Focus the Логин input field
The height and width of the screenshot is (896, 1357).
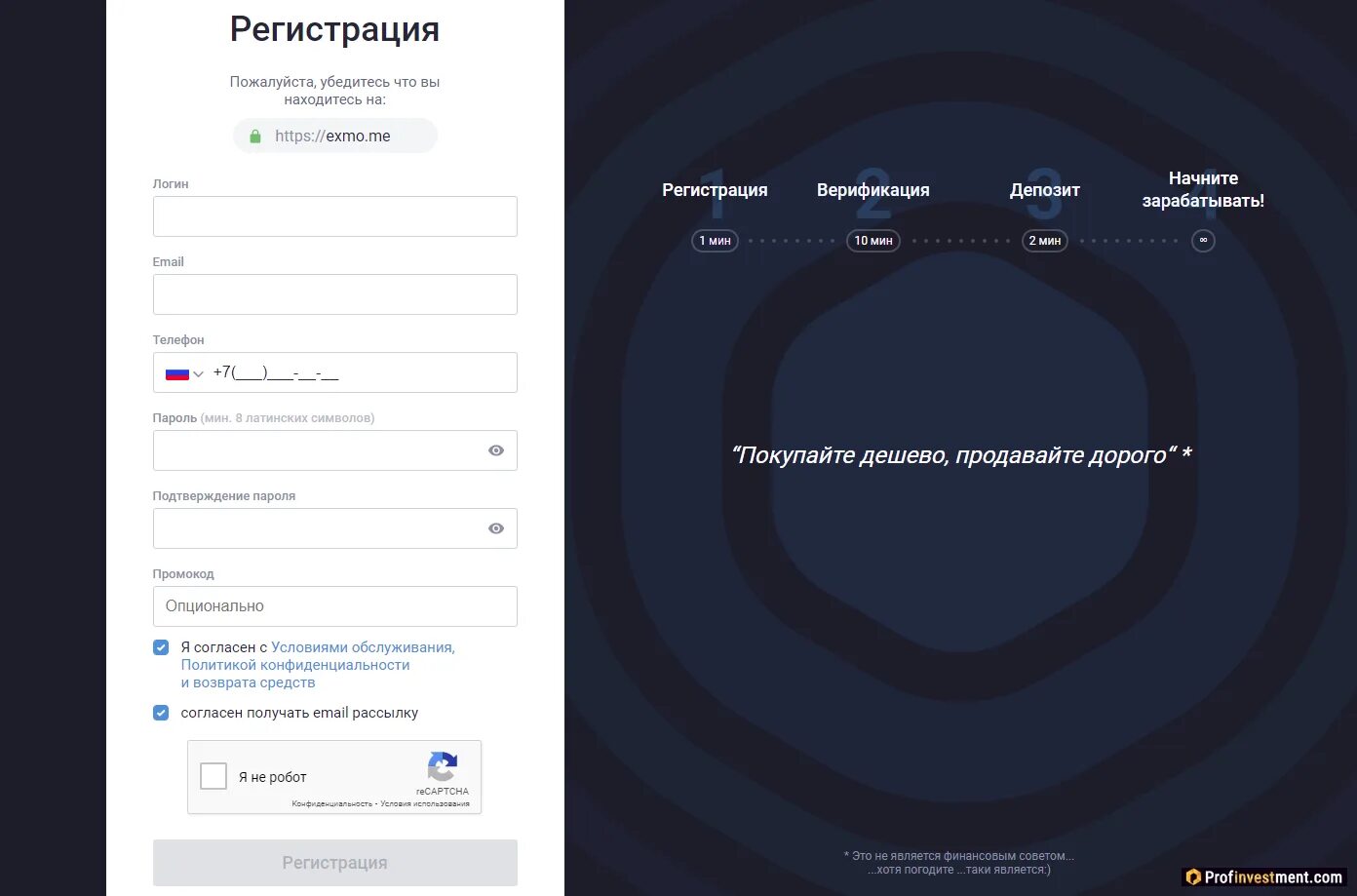[x=334, y=216]
